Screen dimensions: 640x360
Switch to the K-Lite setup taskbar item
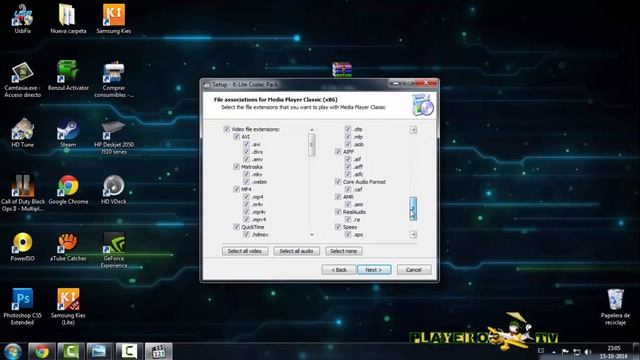click(x=158, y=351)
